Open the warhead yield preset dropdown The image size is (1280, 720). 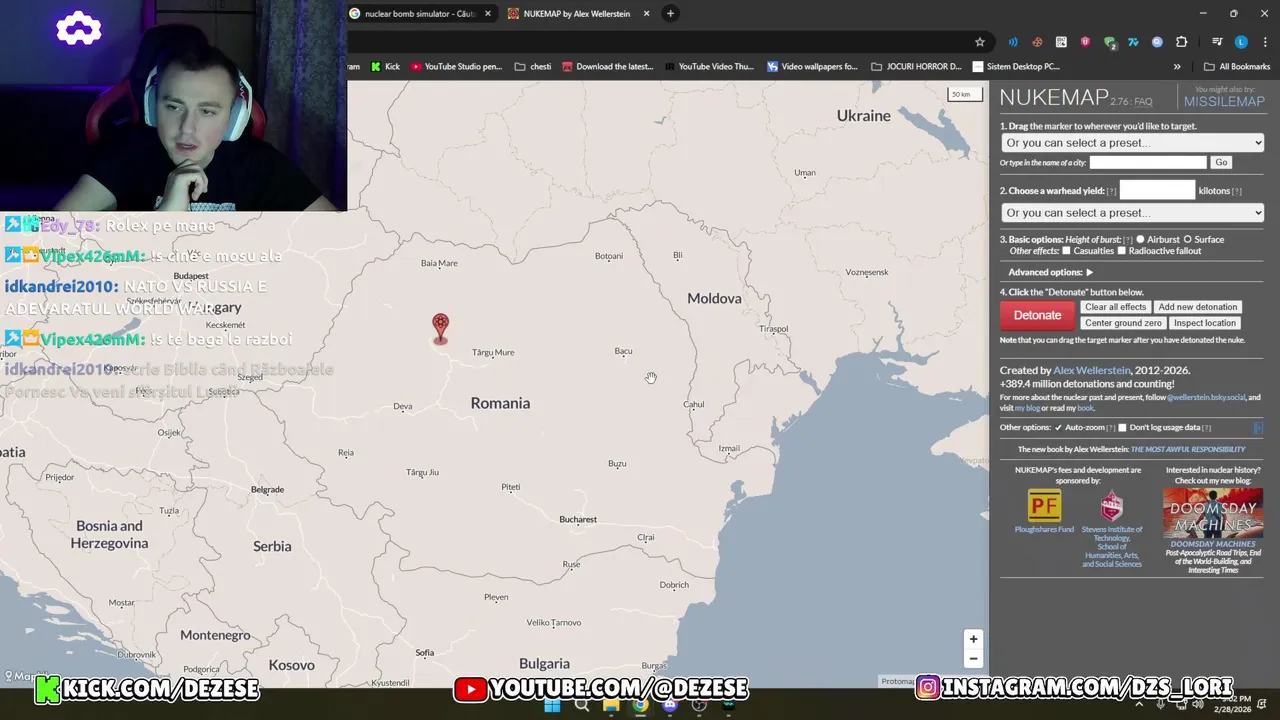pos(1132,213)
